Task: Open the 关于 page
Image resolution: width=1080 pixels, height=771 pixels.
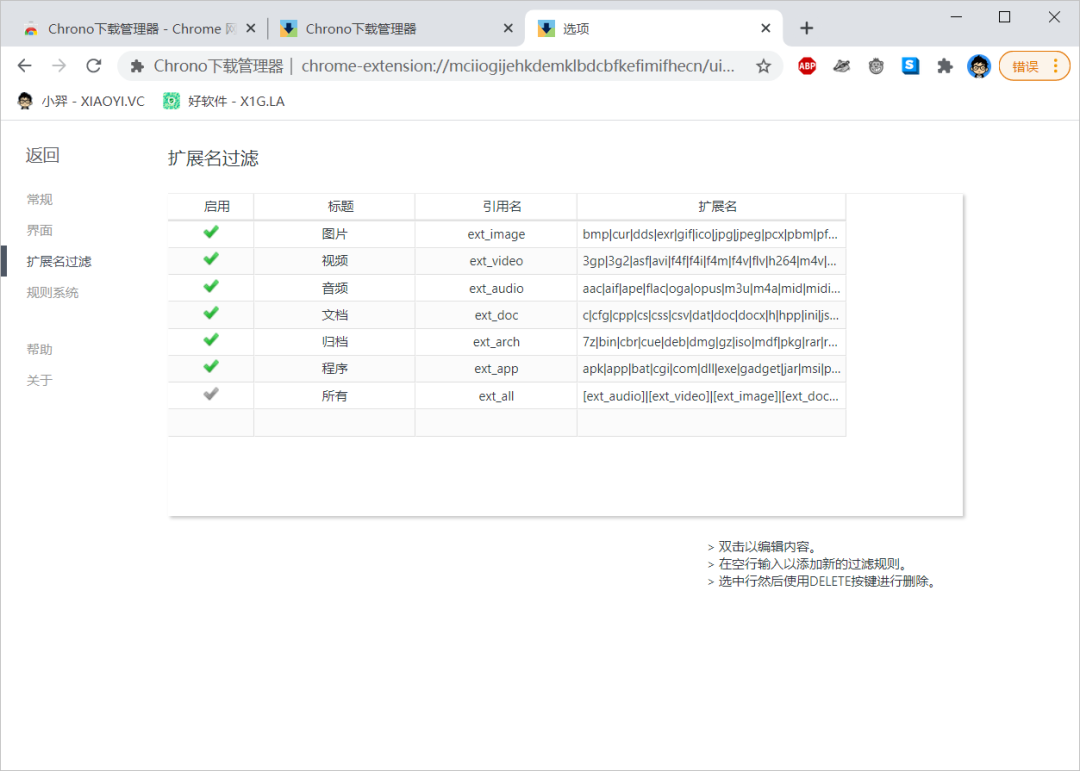Action: (39, 380)
